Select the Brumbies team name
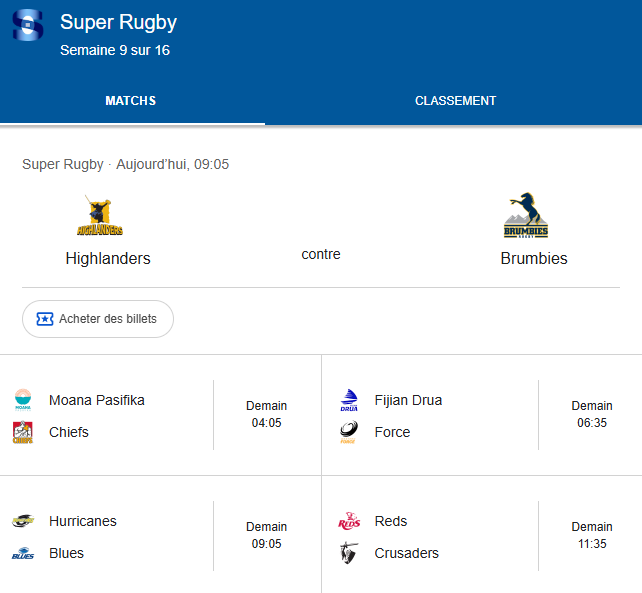 [x=534, y=259]
